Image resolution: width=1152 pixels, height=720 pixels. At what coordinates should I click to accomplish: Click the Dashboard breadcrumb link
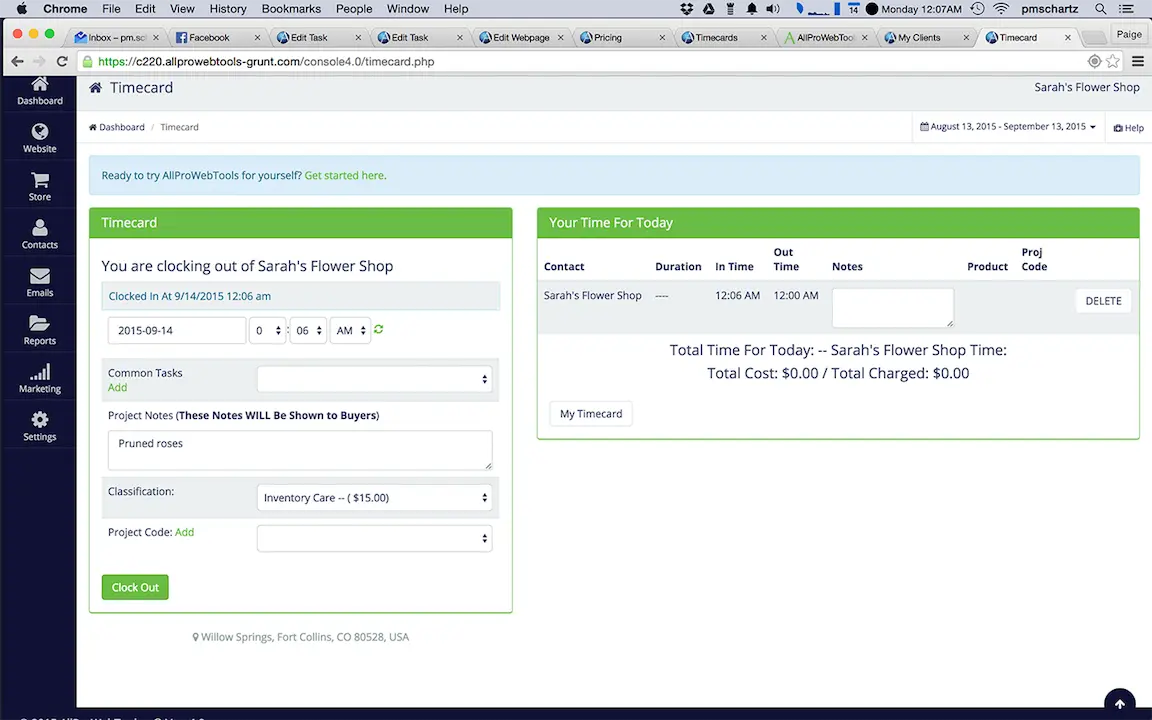click(x=117, y=127)
